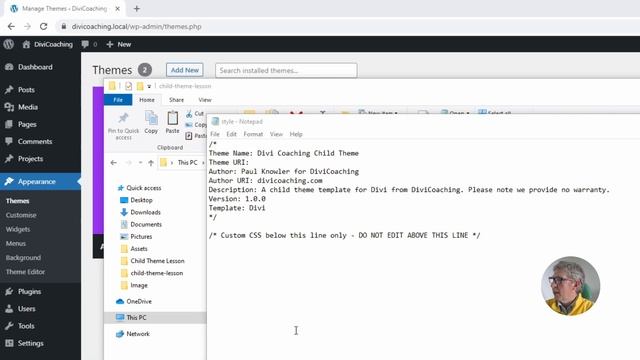This screenshot has width=640, height=360.
Task: Click This PC in Explorer address path
Action: [x=187, y=162]
